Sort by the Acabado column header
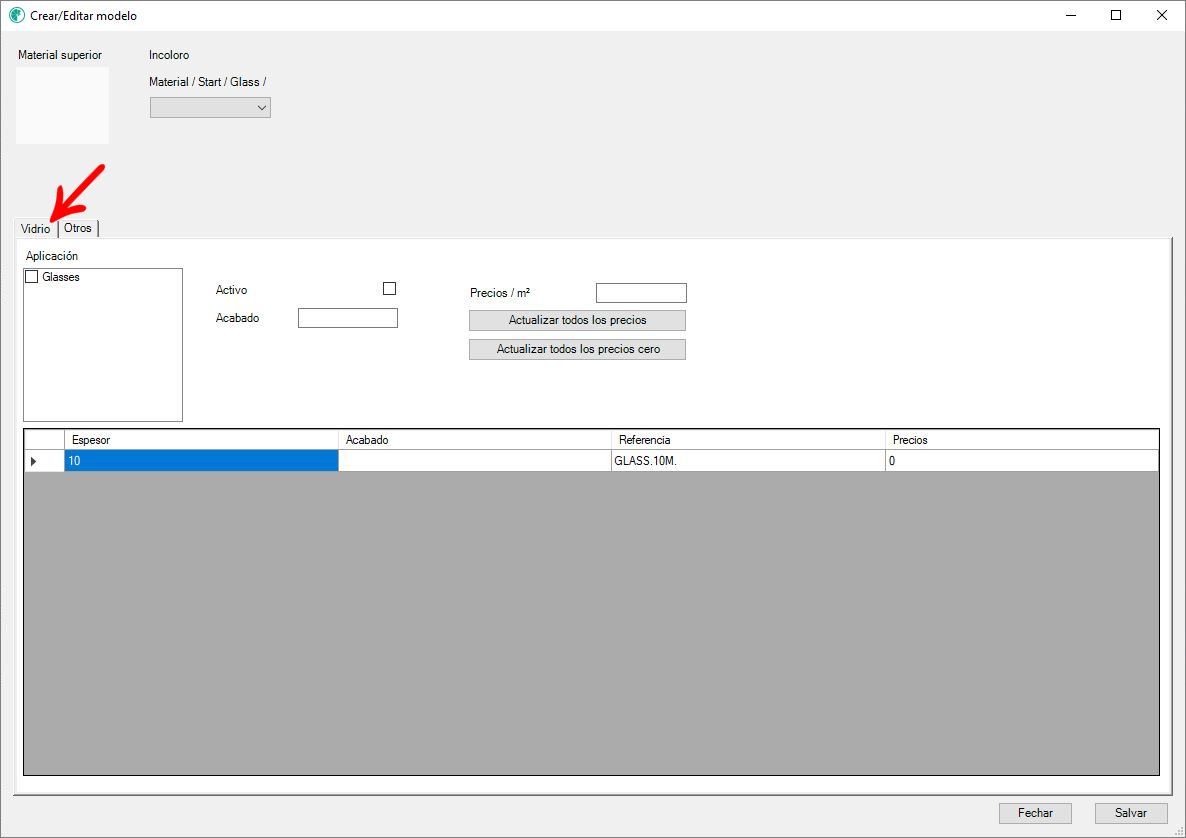 click(475, 439)
